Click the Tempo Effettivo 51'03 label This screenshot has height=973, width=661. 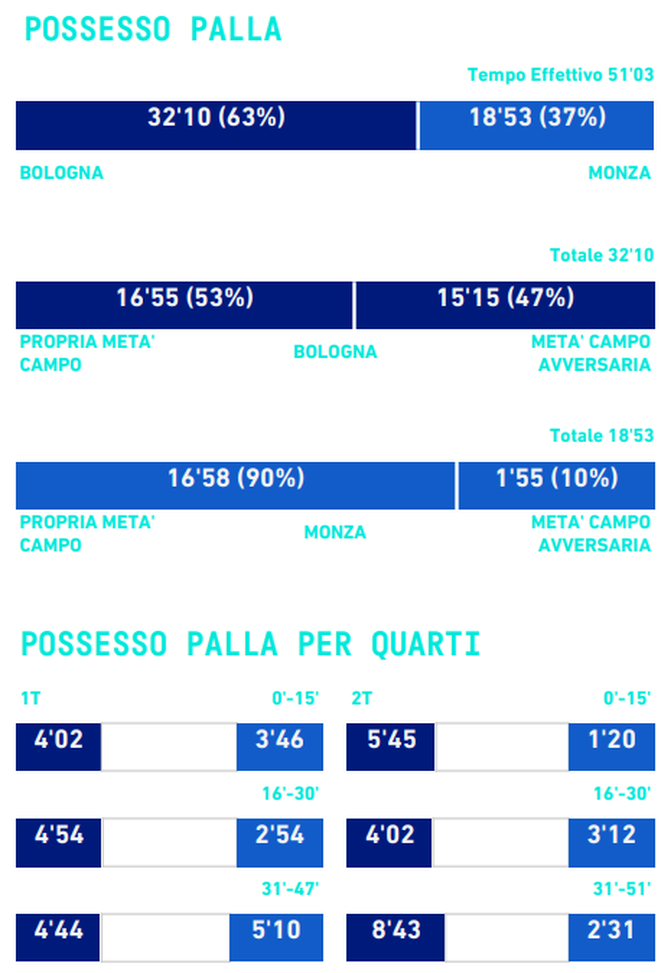[x=559, y=75]
